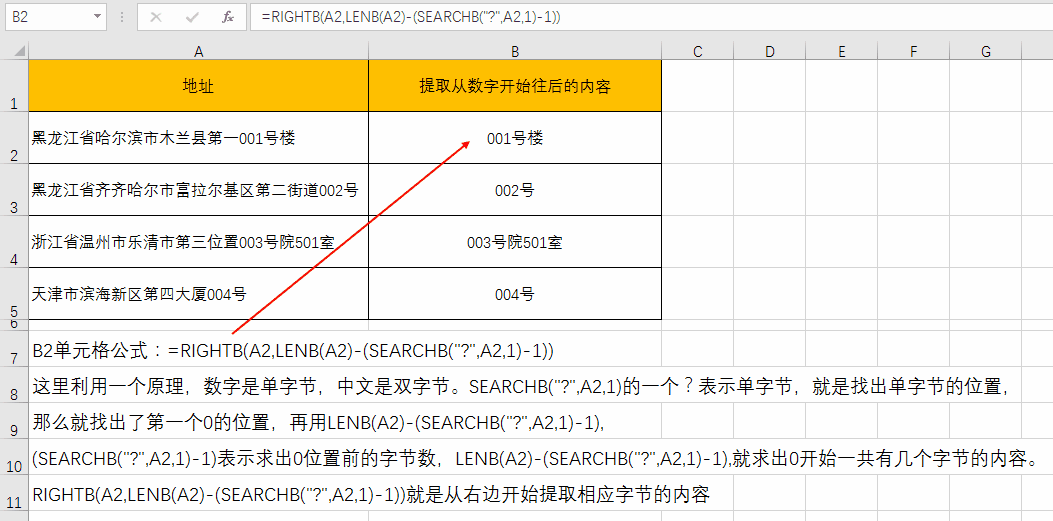Click inside the formula bar input

[x=650, y=17]
